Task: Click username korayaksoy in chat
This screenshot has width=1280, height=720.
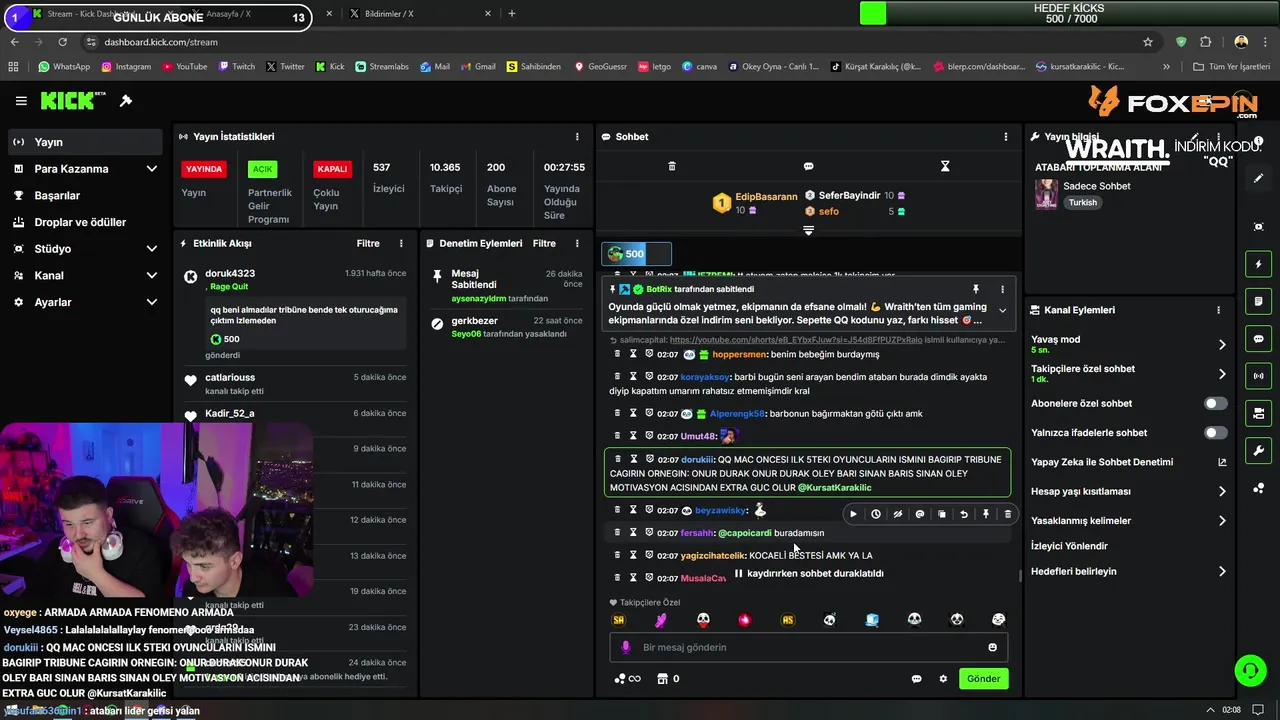Action: tap(705, 377)
